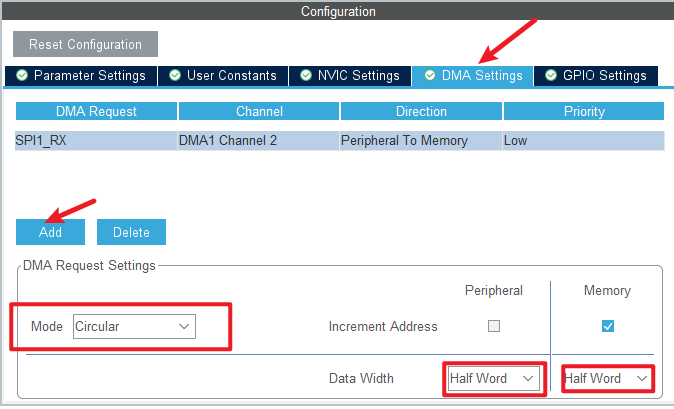The height and width of the screenshot is (409, 674).
Task: Open the NVIC Settings tab
Action: click(x=351, y=76)
